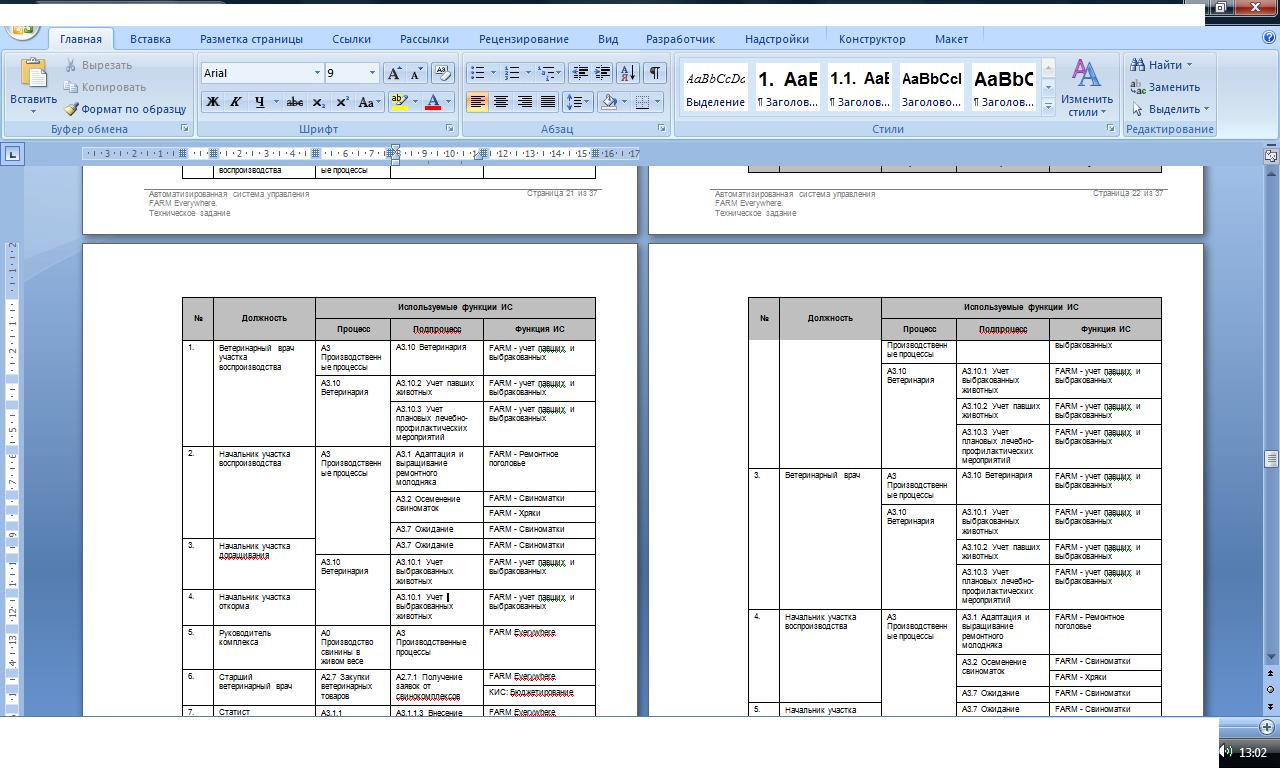Click the Grow Font icon

click(x=395, y=73)
